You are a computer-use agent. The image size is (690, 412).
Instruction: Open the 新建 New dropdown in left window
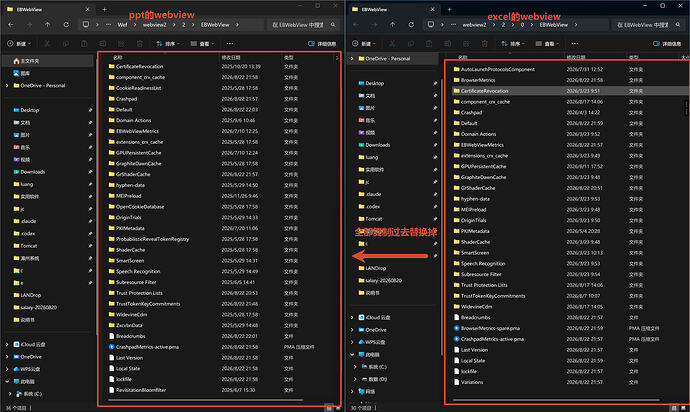tap(18, 44)
